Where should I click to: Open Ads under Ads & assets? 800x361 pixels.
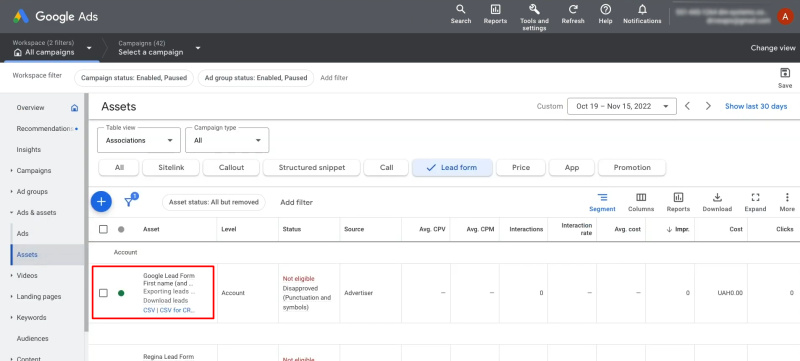coord(22,233)
